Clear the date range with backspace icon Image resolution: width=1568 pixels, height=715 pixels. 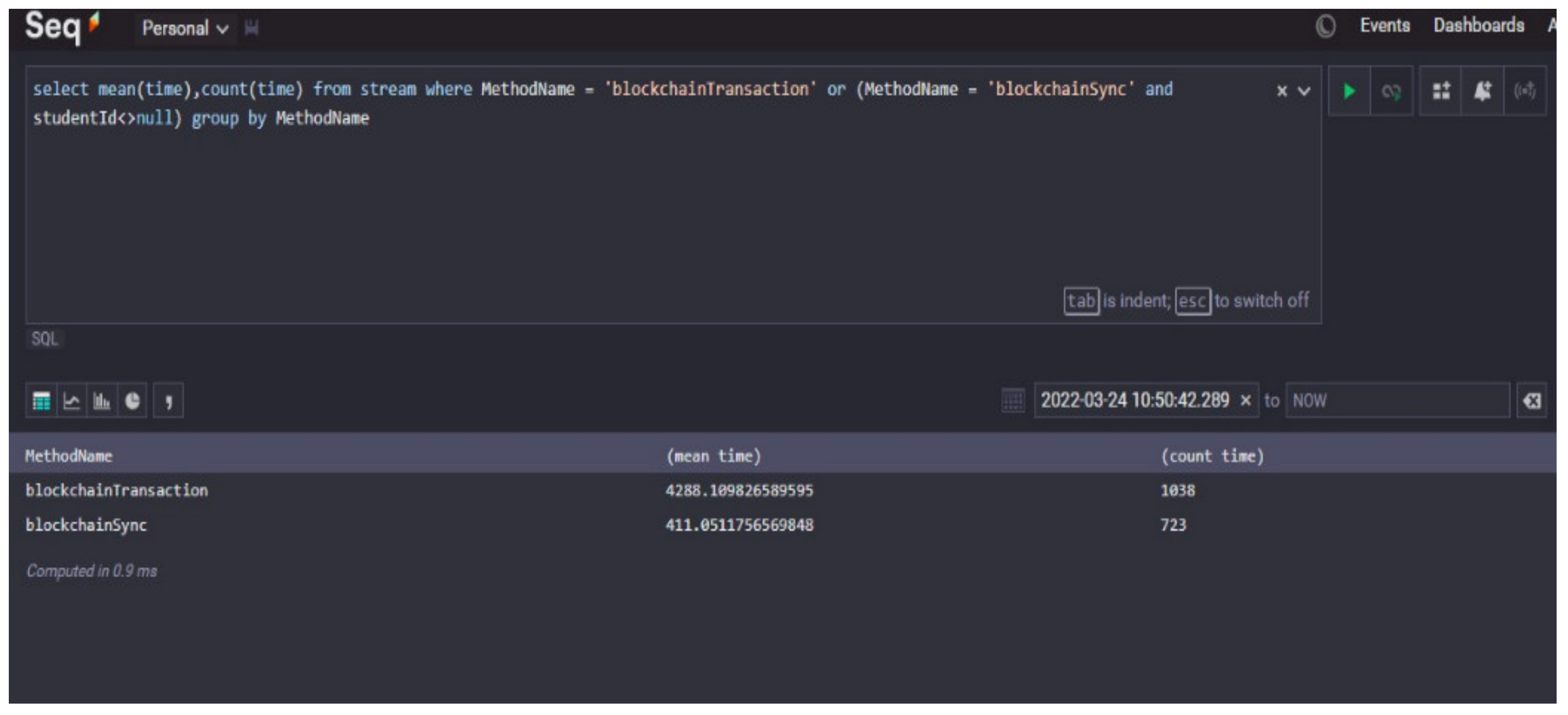1531,400
